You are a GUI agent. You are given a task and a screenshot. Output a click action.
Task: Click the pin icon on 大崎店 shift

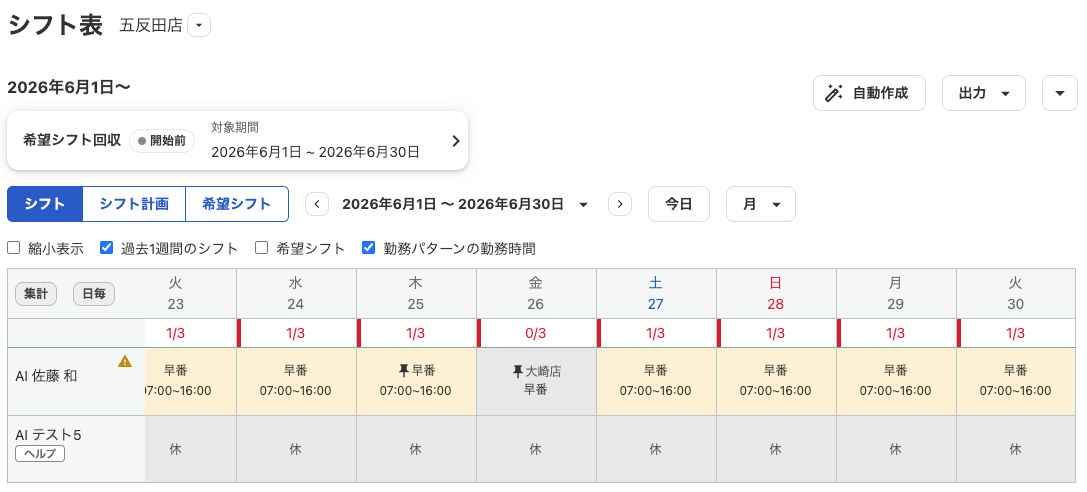517,371
